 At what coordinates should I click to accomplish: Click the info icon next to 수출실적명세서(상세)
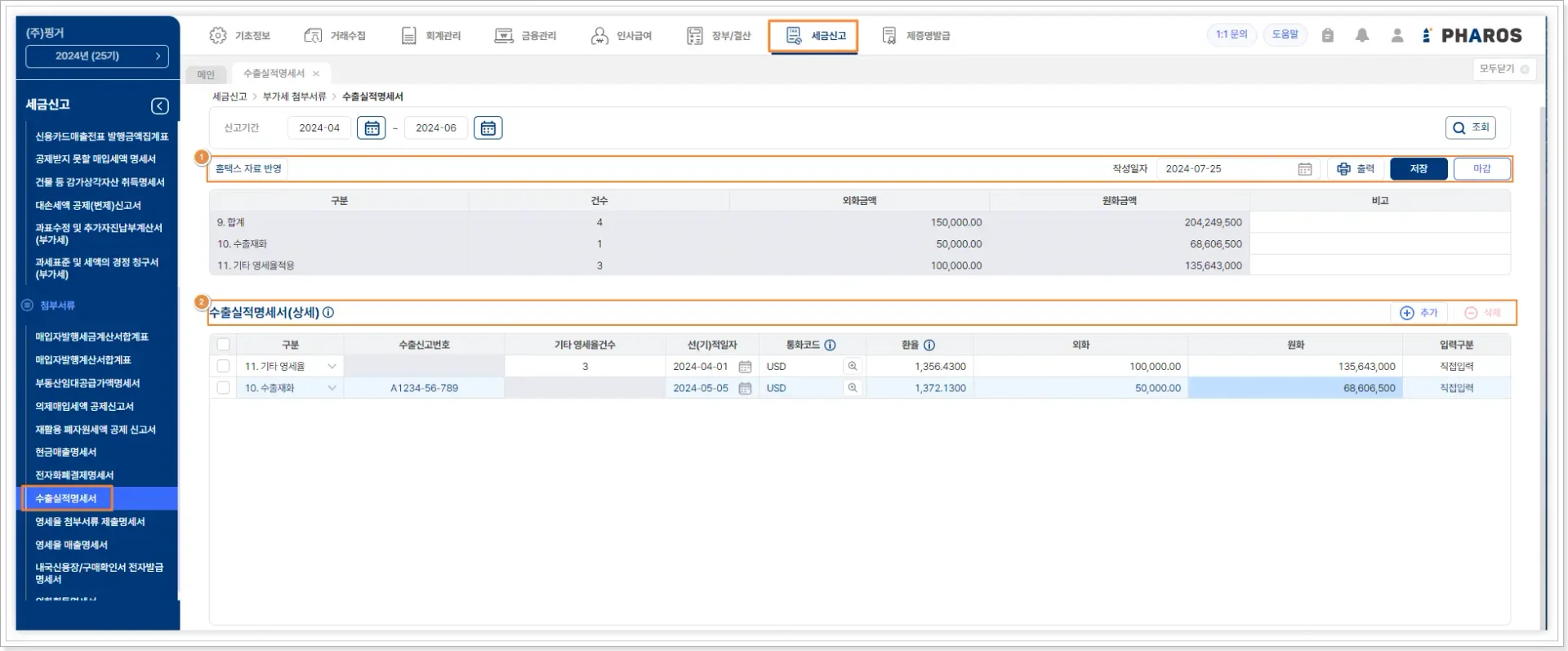[x=328, y=313]
